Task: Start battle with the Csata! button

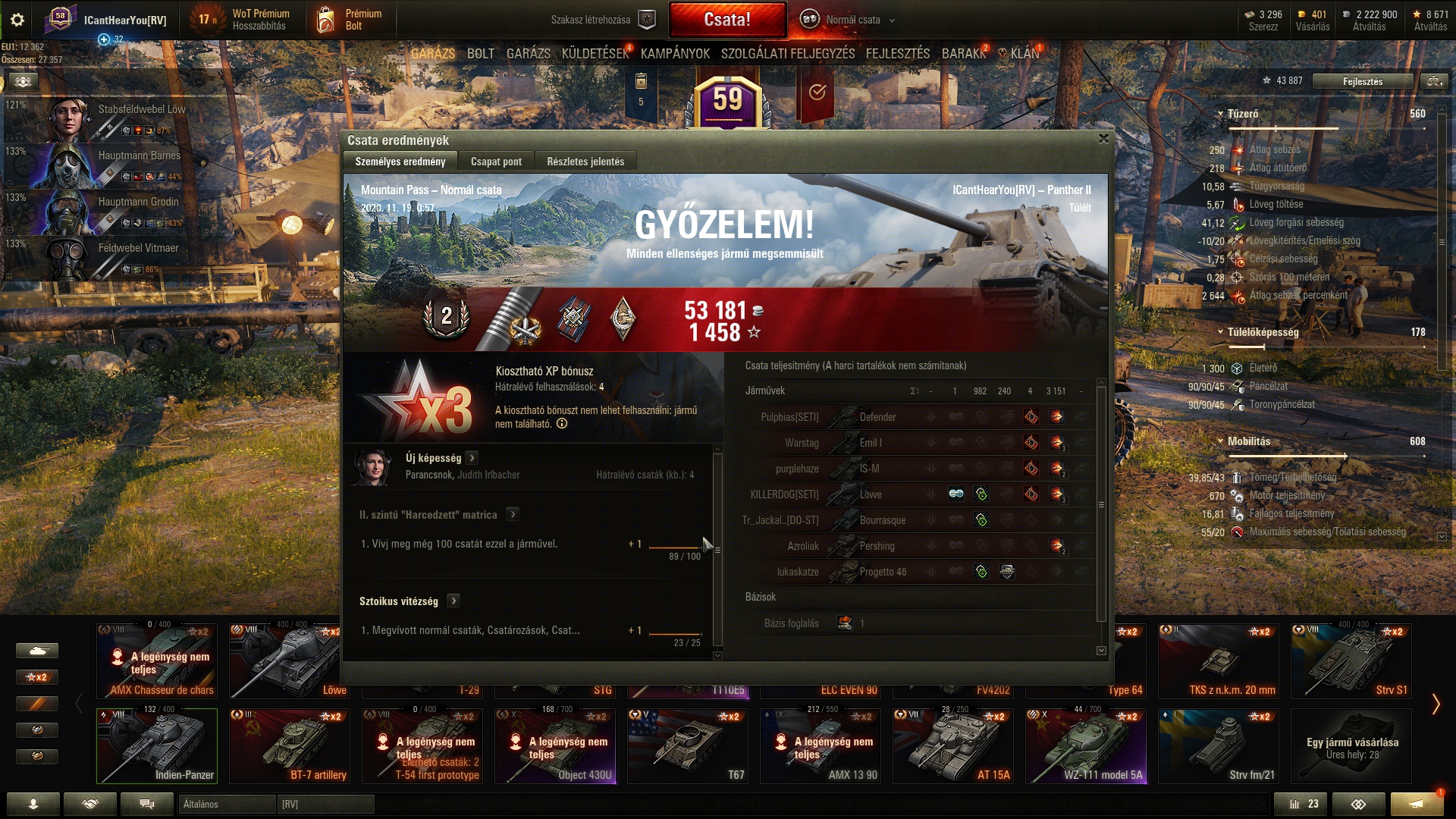Action: (727, 20)
